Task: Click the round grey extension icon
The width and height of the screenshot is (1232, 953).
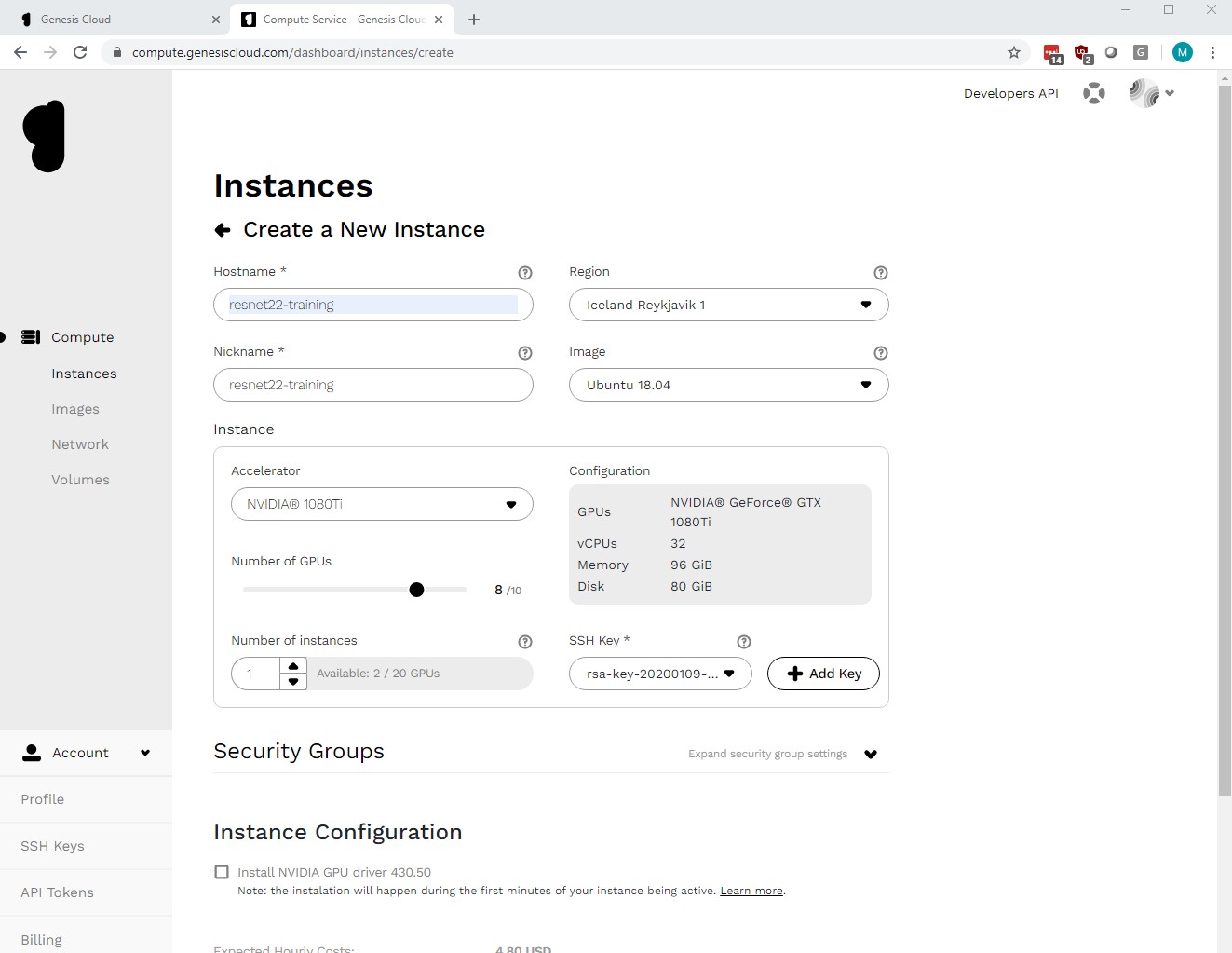Action: coord(1111,52)
